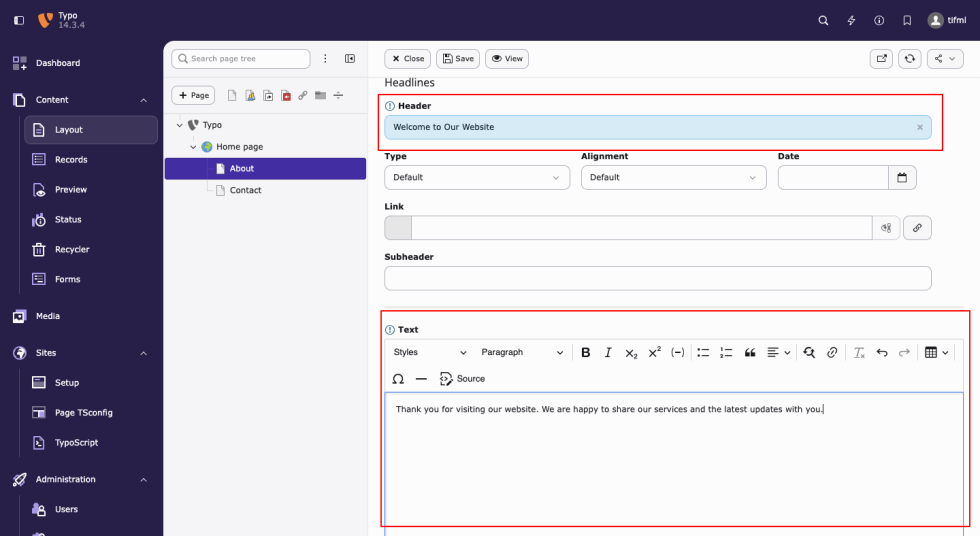Click the Link input field
The height and width of the screenshot is (536, 980).
(641, 228)
